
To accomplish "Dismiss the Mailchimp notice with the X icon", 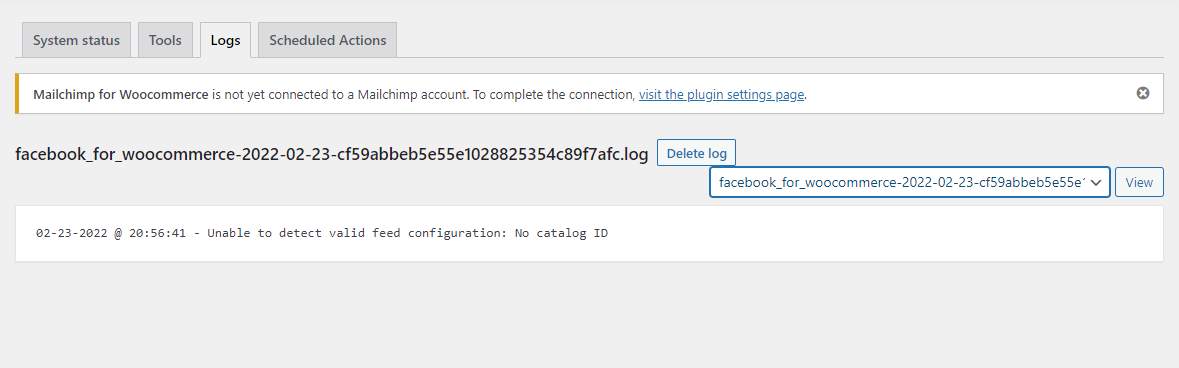I will [1142, 93].
